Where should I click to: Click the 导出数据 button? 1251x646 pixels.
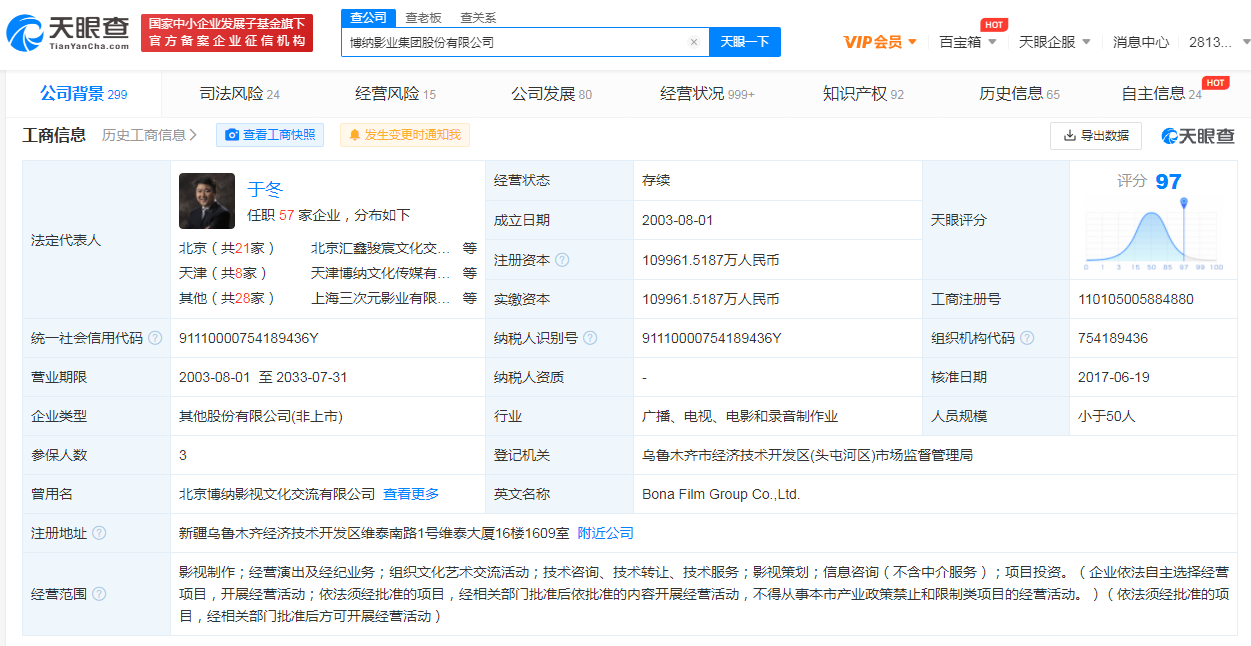1096,135
